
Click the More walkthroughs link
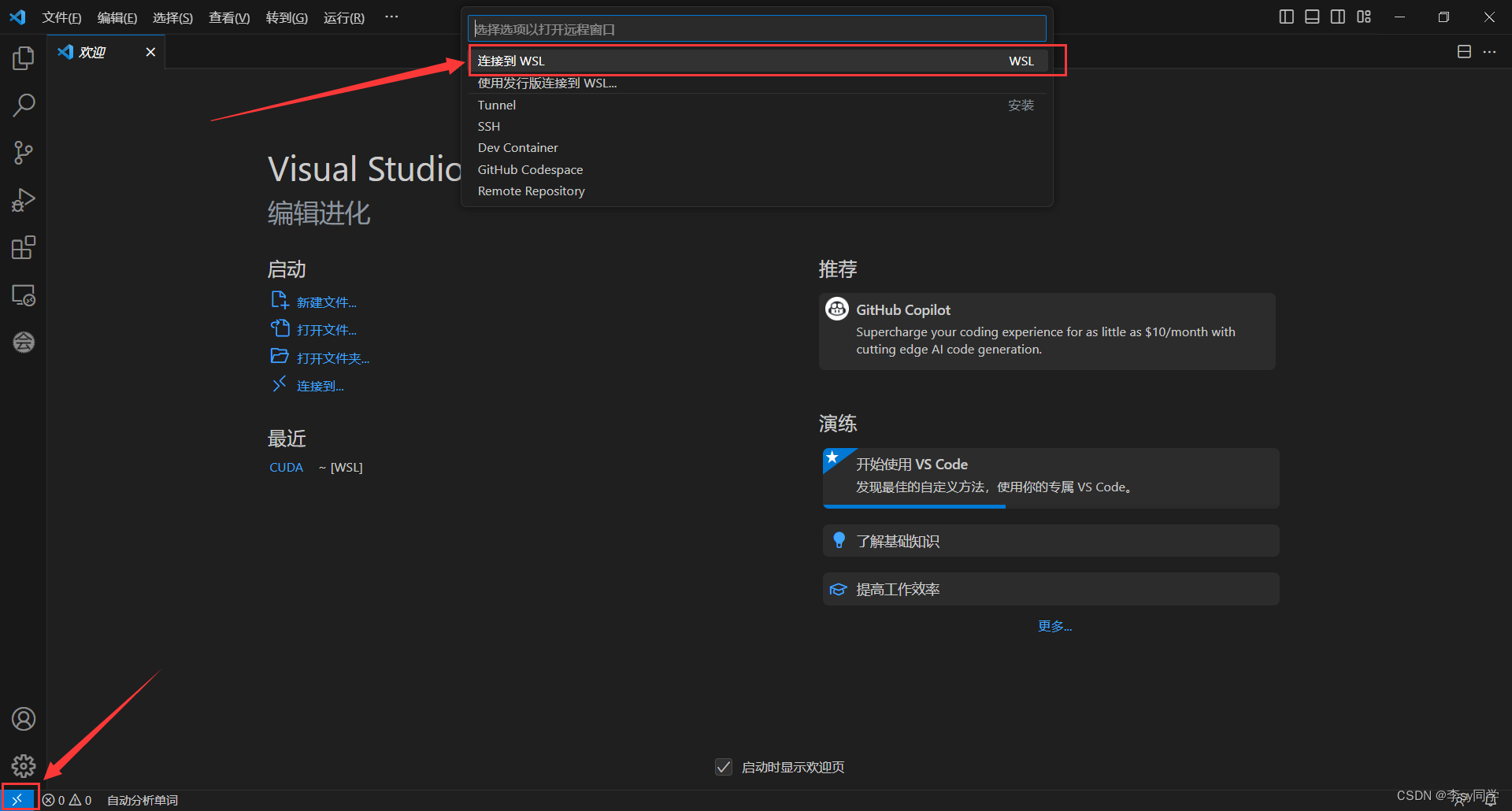pyautogui.click(x=1054, y=626)
